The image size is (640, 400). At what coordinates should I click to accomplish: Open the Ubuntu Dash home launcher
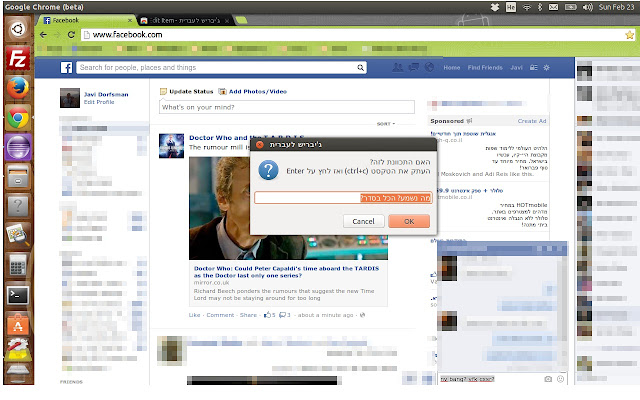18,29
